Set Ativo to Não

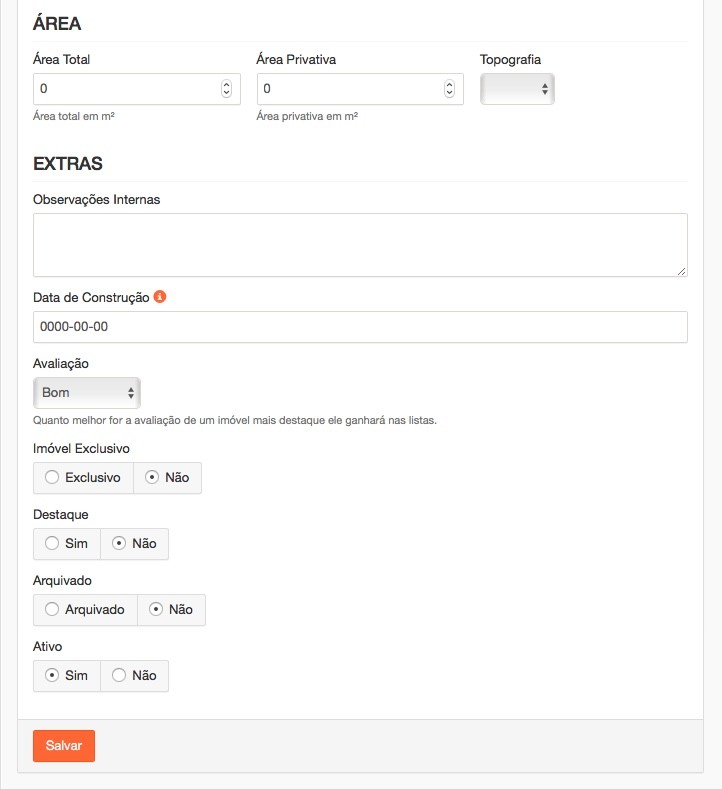(134, 676)
